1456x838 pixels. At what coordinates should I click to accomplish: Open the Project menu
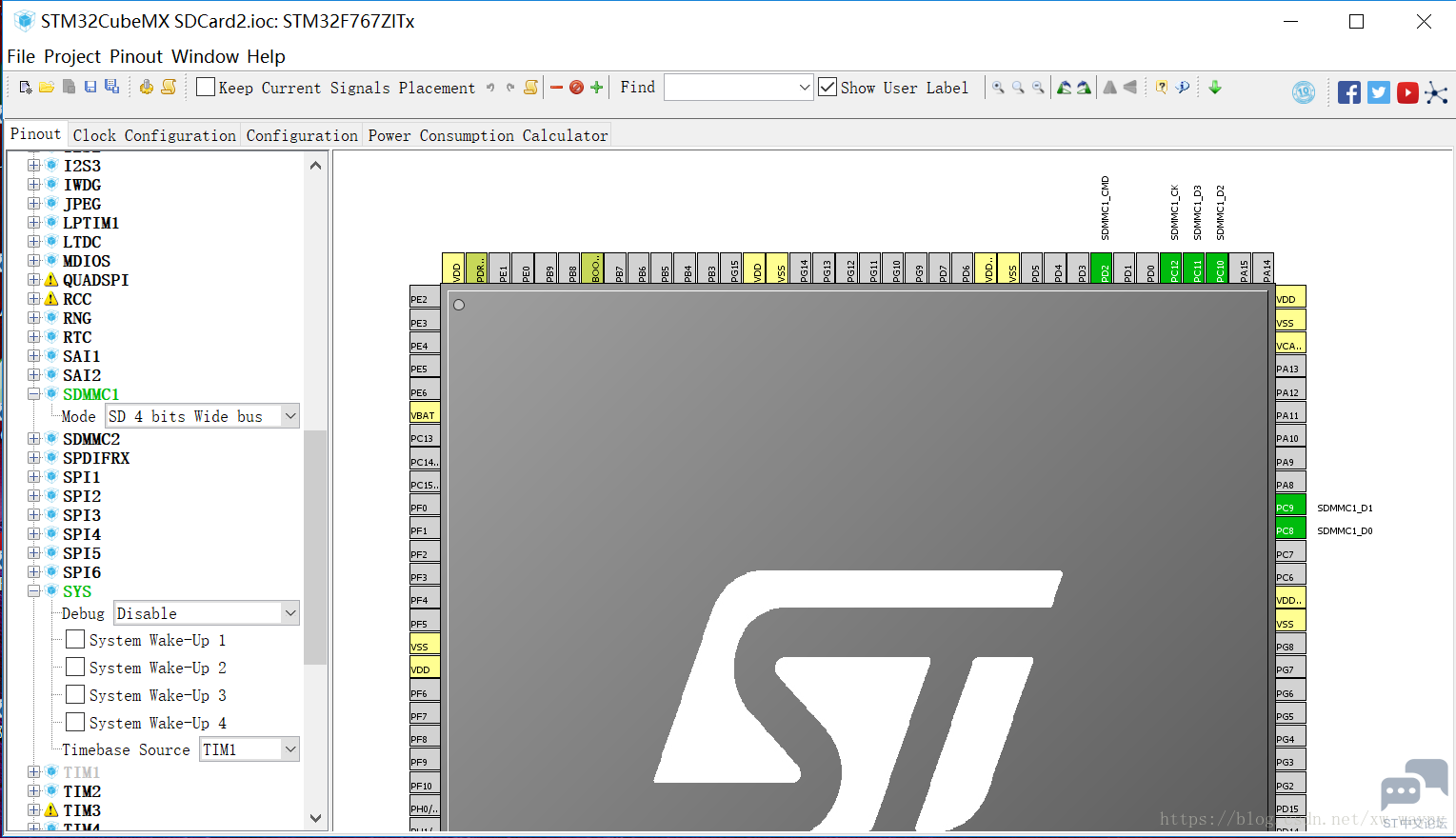click(x=72, y=56)
